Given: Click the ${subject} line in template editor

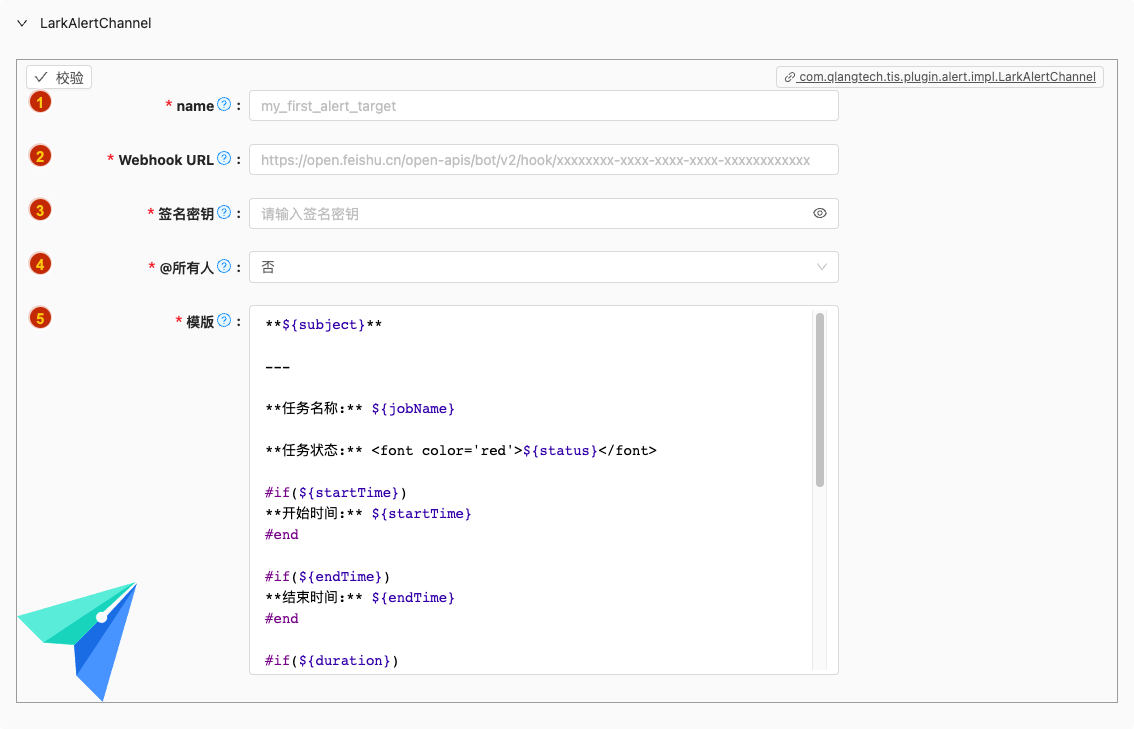Looking at the screenshot, I should (x=324, y=325).
